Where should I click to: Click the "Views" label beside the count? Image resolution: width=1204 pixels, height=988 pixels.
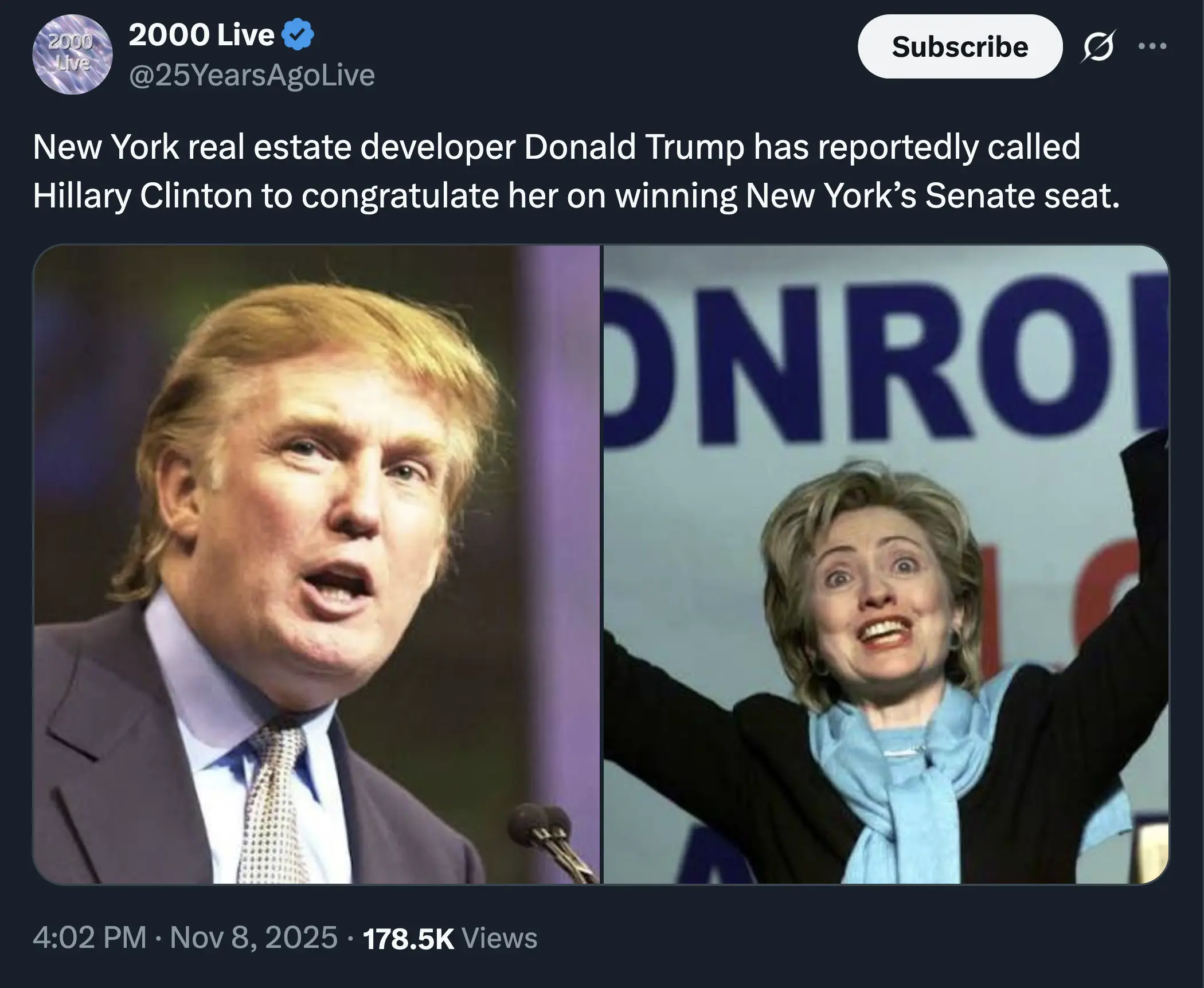(x=499, y=939)
